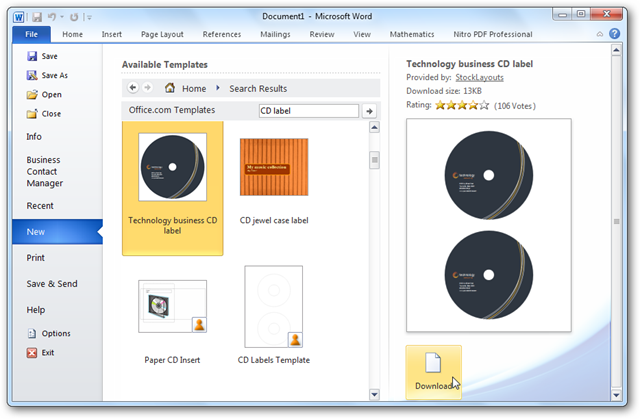Select Info in the Backstage menu
640x419 pixels.
coord(34,137)
